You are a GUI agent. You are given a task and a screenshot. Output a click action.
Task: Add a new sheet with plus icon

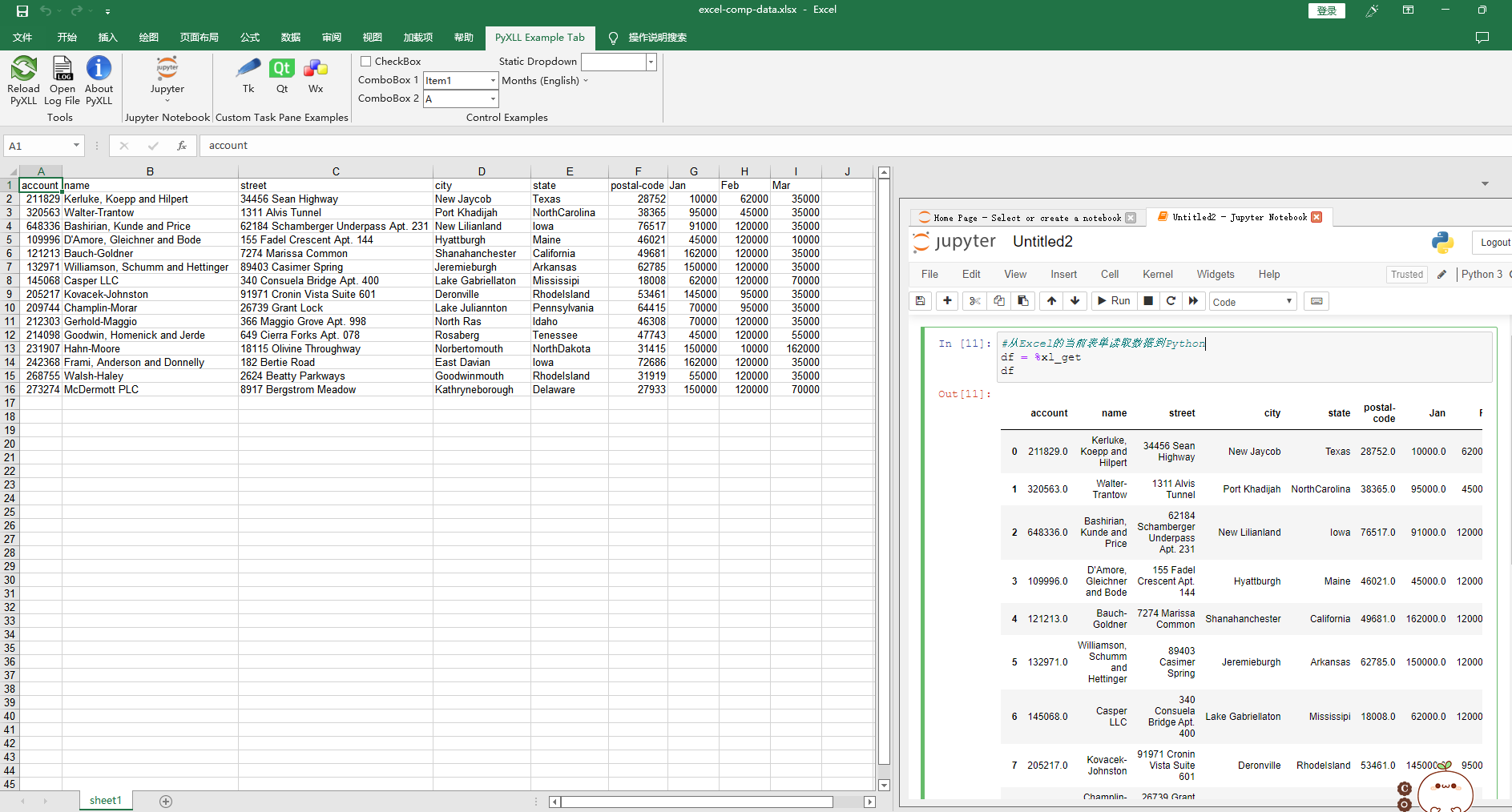click(166, 801)
